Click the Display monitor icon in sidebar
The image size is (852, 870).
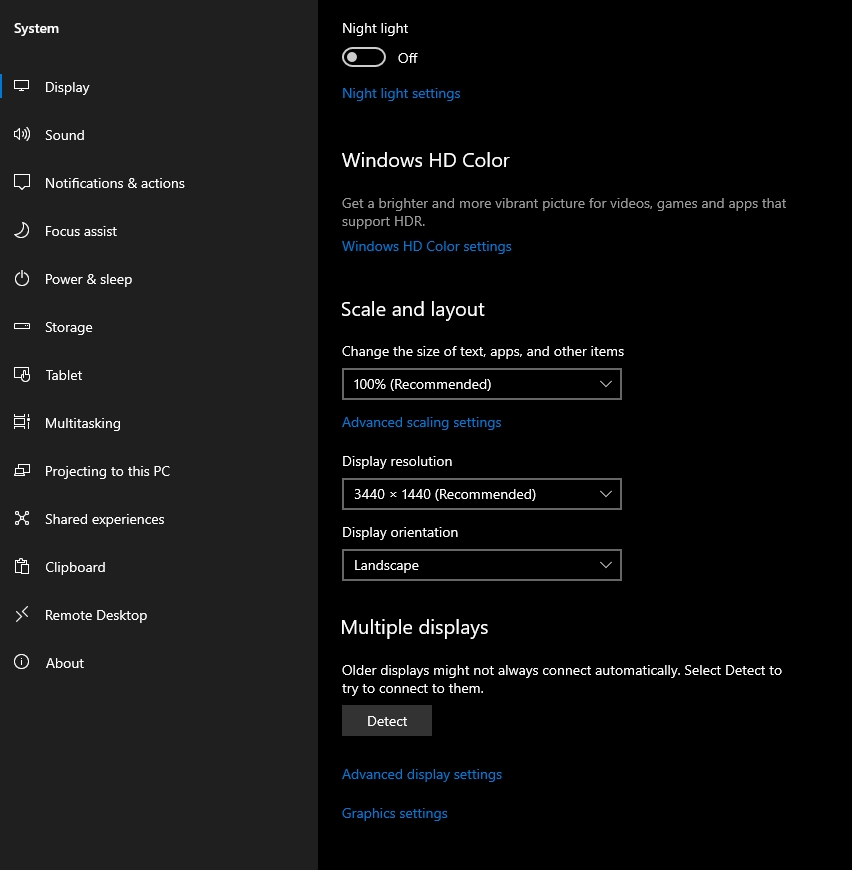coord(22,87)
